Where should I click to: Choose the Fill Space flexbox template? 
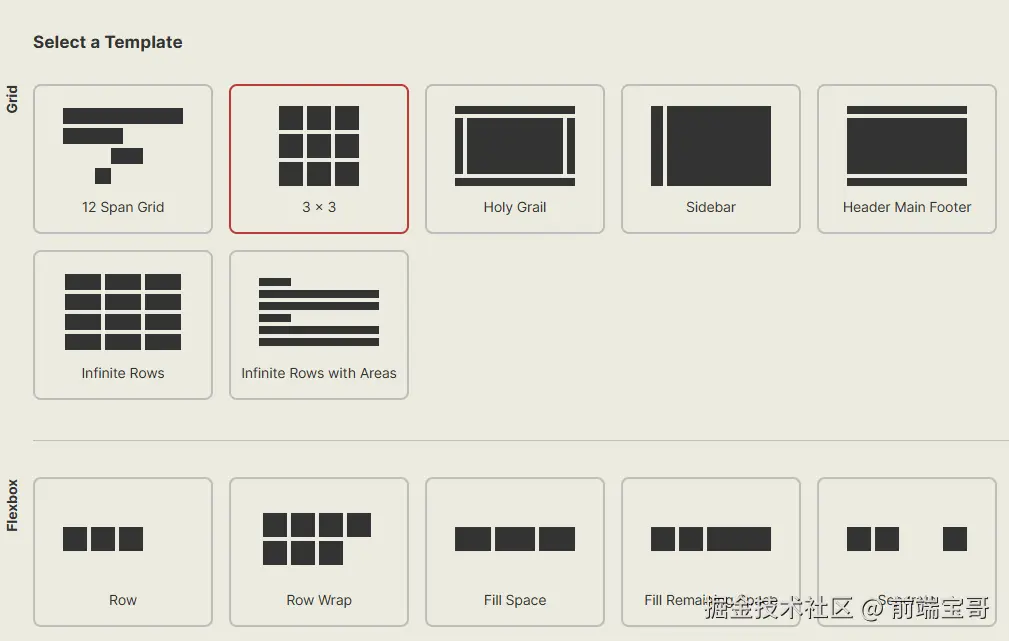pyautogui.click(x=514, y=551)
